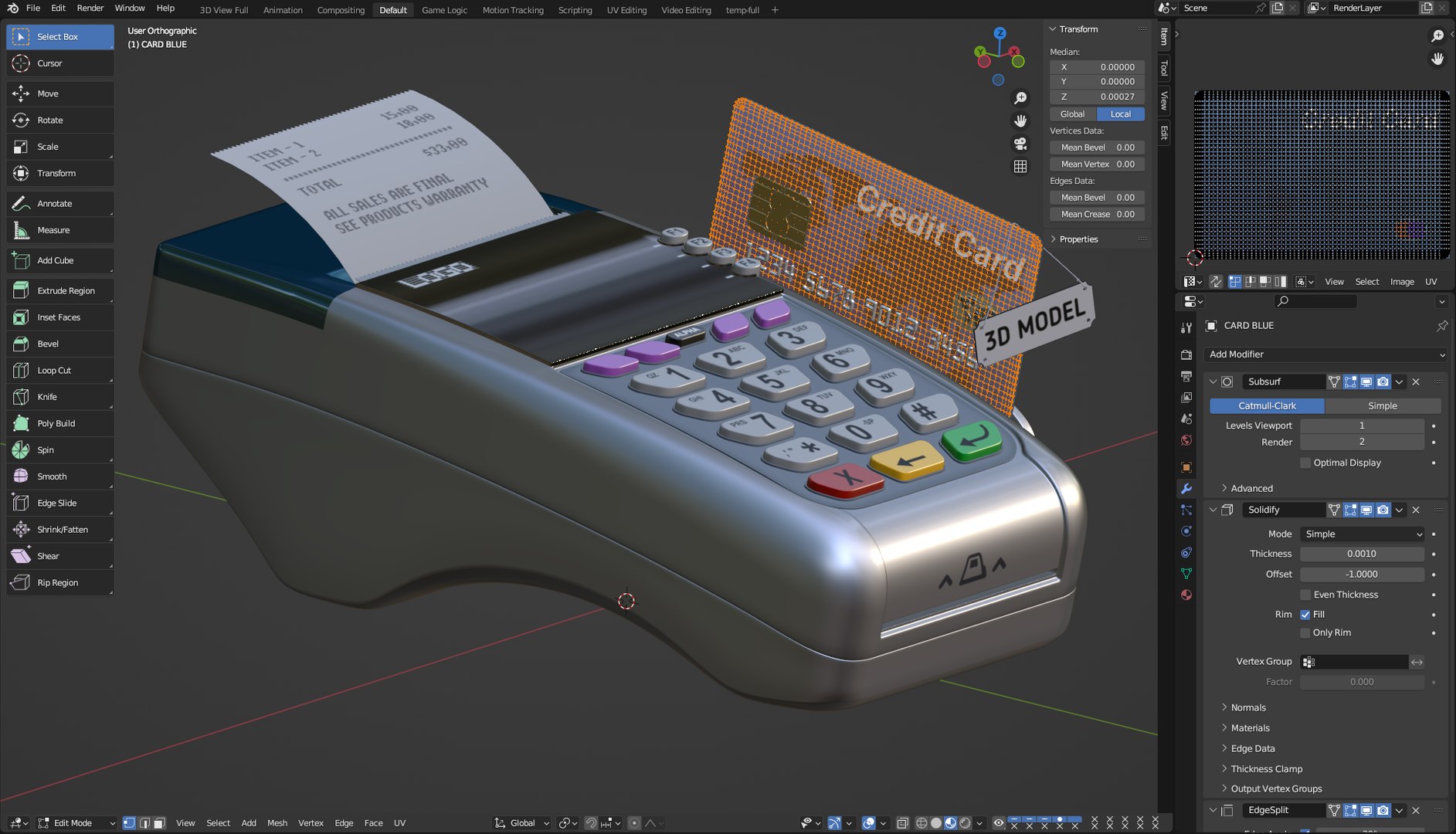This screenshot has height=834, width=1456.
Task: Expand the Properties panel in sidebar
Action: pos(1078,239)
